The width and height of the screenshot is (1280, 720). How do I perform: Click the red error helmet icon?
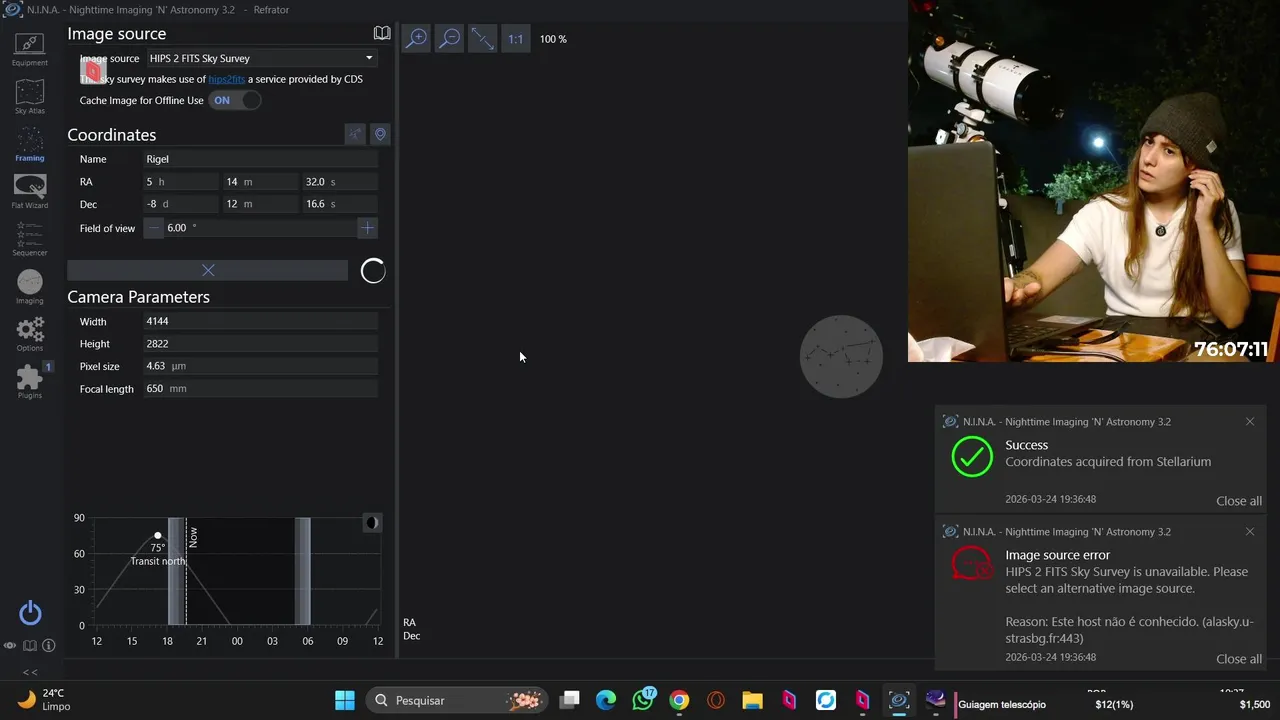pyautogui.click(x=972, y=564)
